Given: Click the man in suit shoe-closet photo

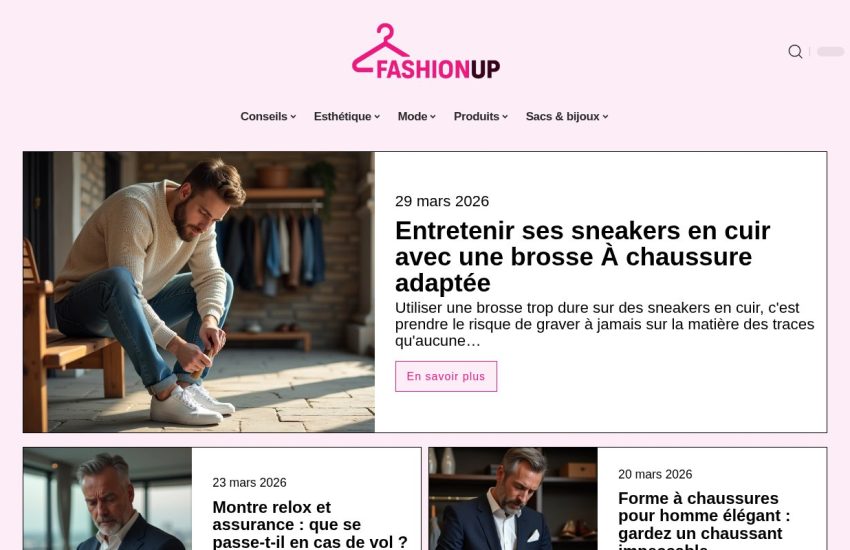Looking at the screenshot, I should [513, 499].
